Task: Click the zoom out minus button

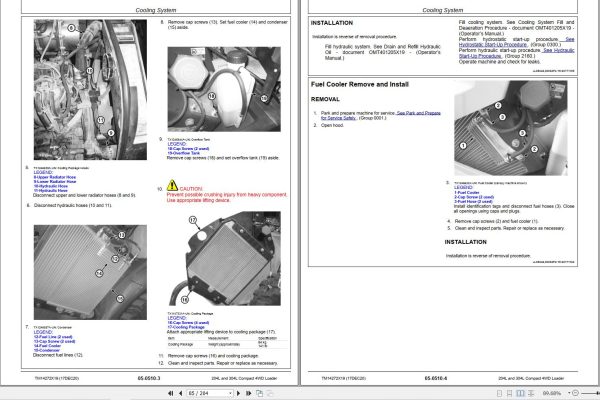Action: pyautogui.click(x=575, y=393)
